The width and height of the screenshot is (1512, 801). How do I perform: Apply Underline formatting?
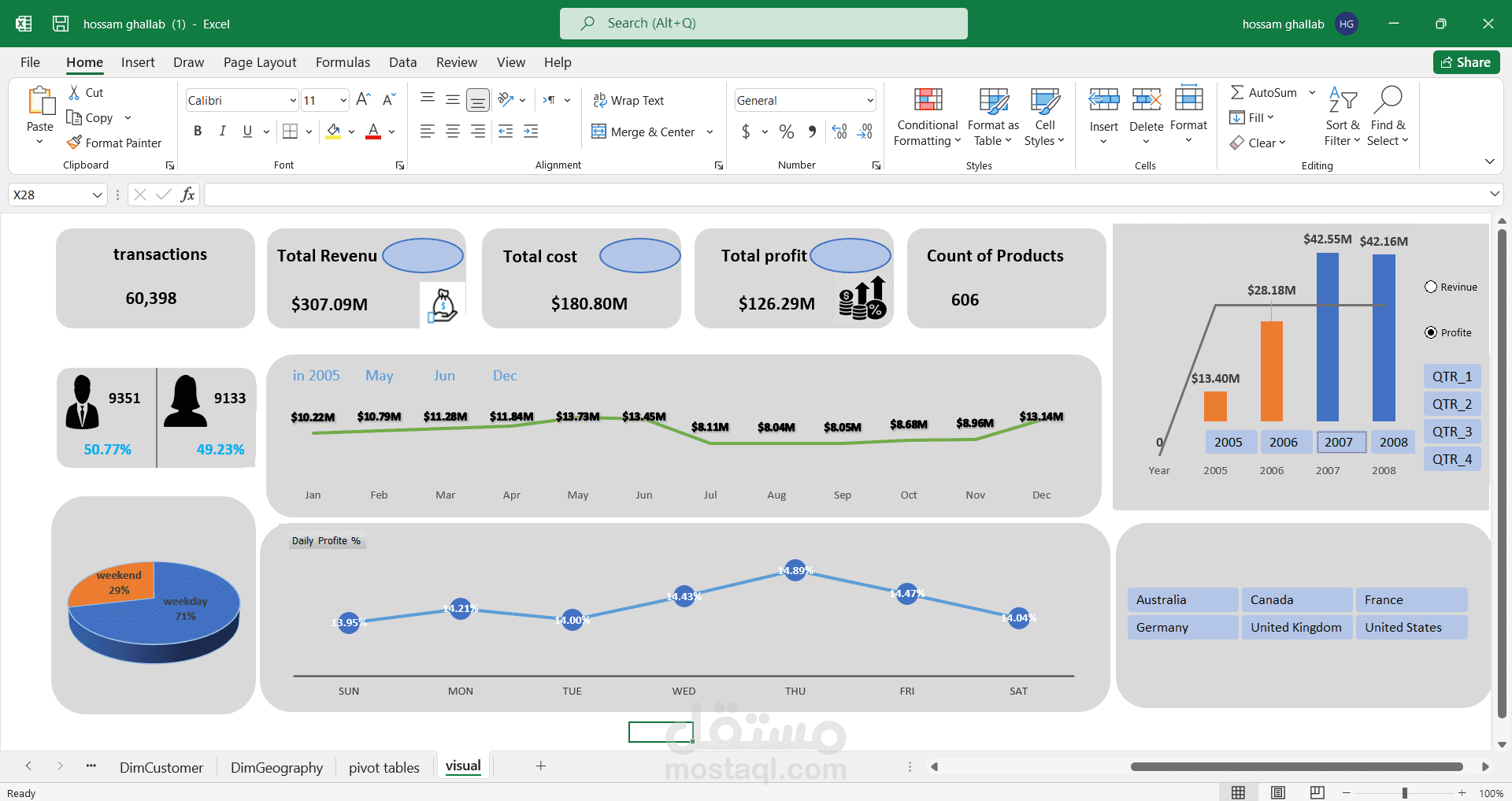[x=247, y=131]
